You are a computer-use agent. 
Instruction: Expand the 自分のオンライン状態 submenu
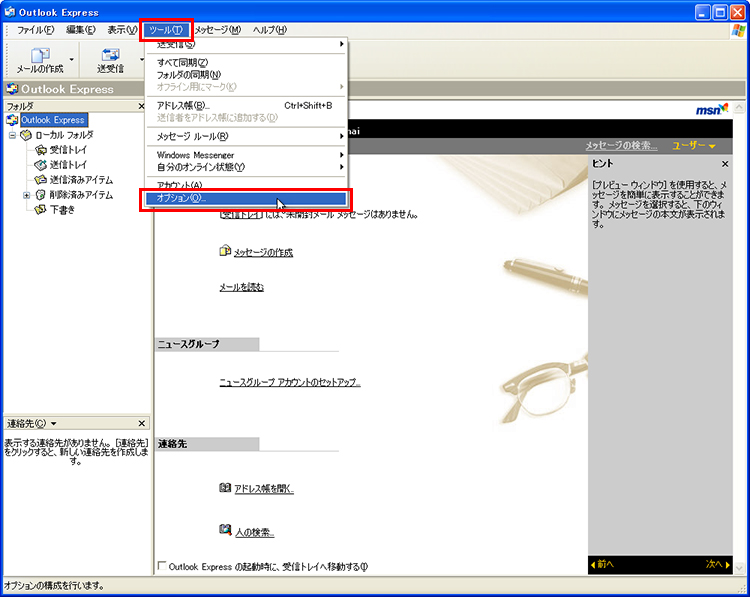[x=246, y=167]
